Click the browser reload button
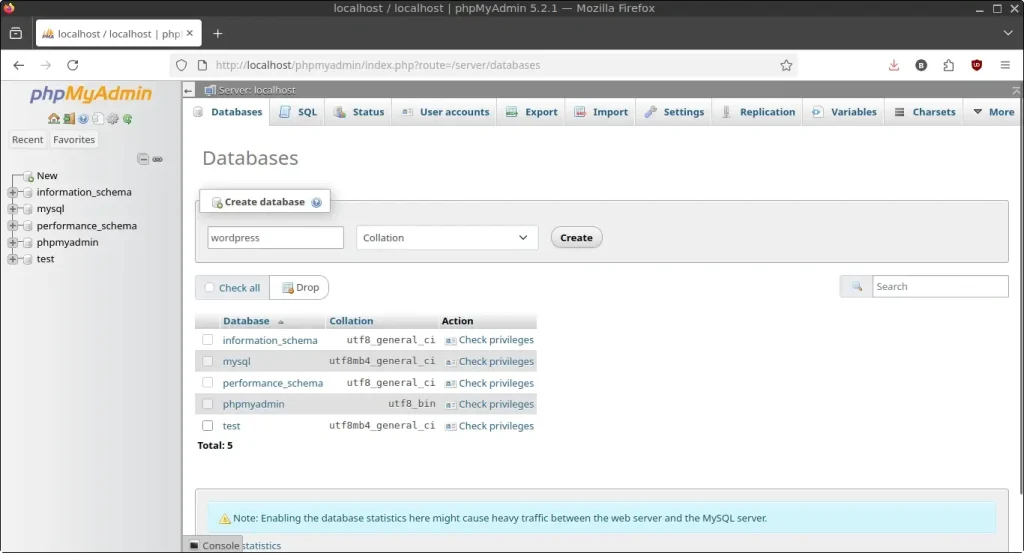The image size is (1024, 553). point(72,65)
